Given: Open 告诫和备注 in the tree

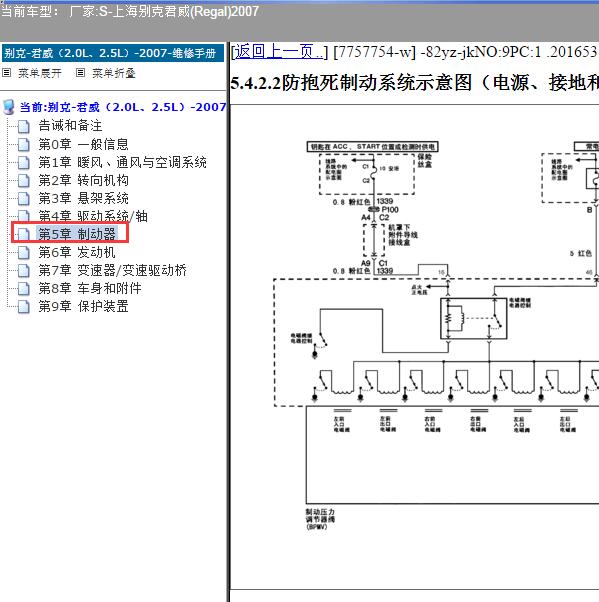Looking at the screenshot, I should click(70, 126).
